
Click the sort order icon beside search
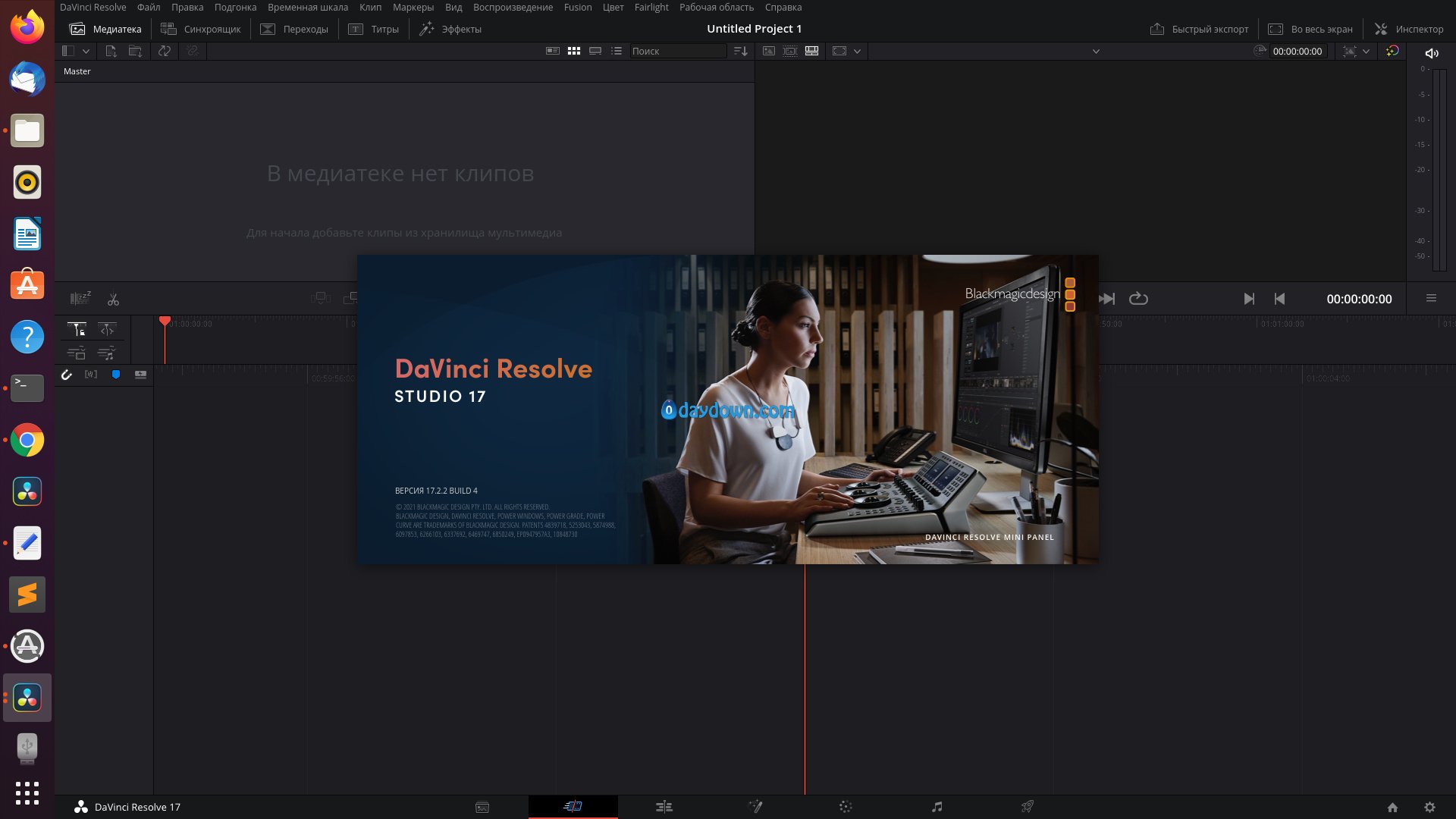[x=741, y=51]
